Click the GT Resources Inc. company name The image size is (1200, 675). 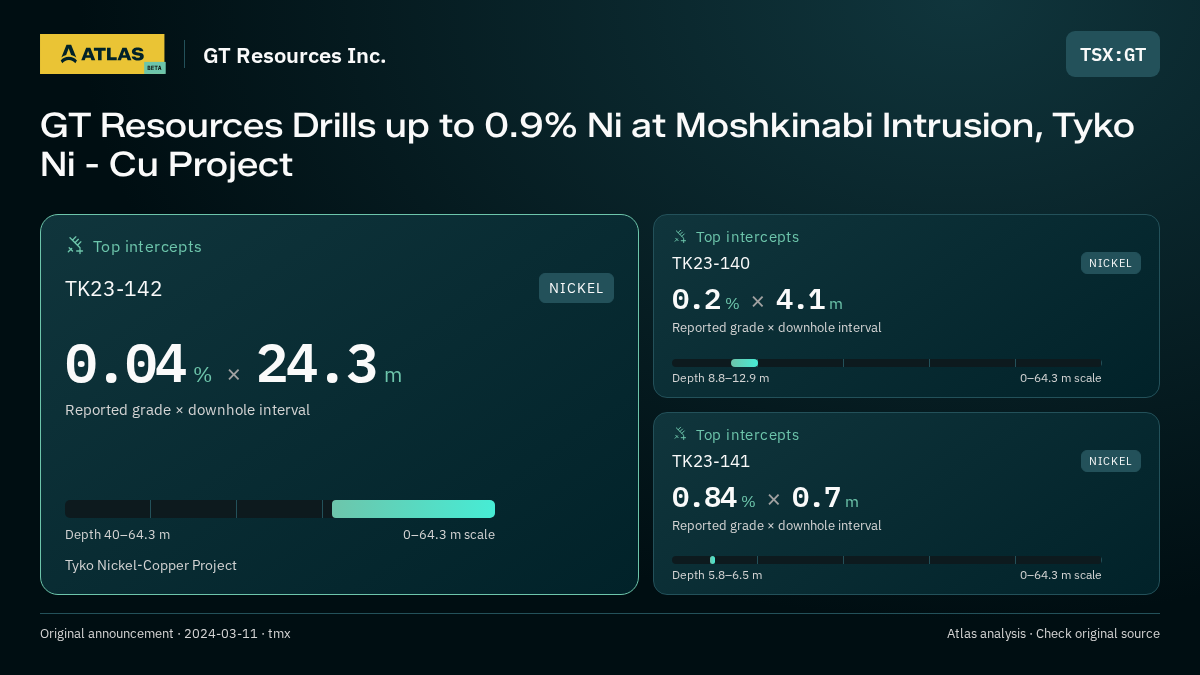(x=294, y=56)
